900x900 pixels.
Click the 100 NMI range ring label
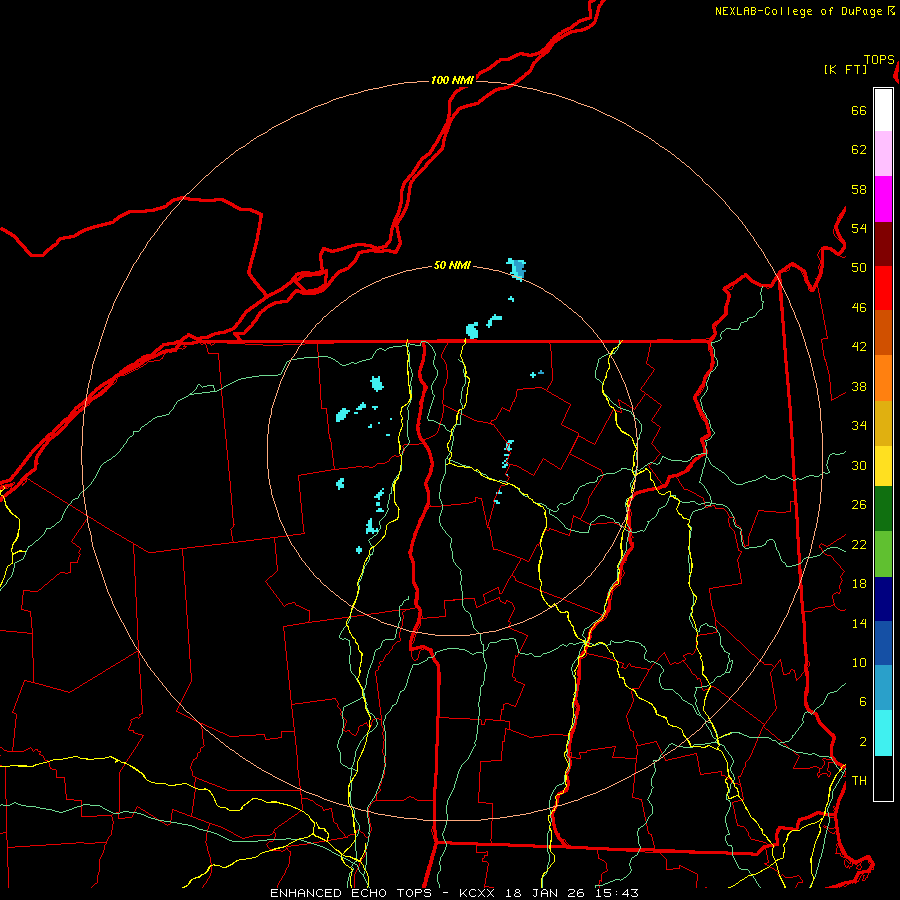tap(452, 80)
